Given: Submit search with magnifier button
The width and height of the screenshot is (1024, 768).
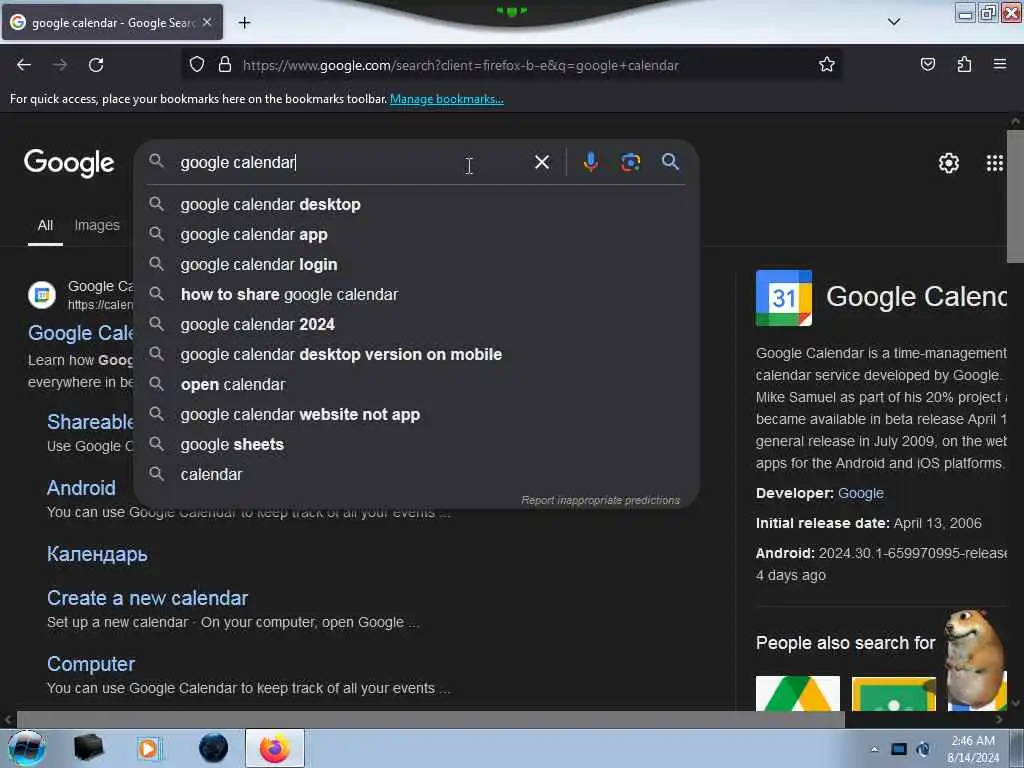Looking at the screenshot, I should (x=670, y=162).
